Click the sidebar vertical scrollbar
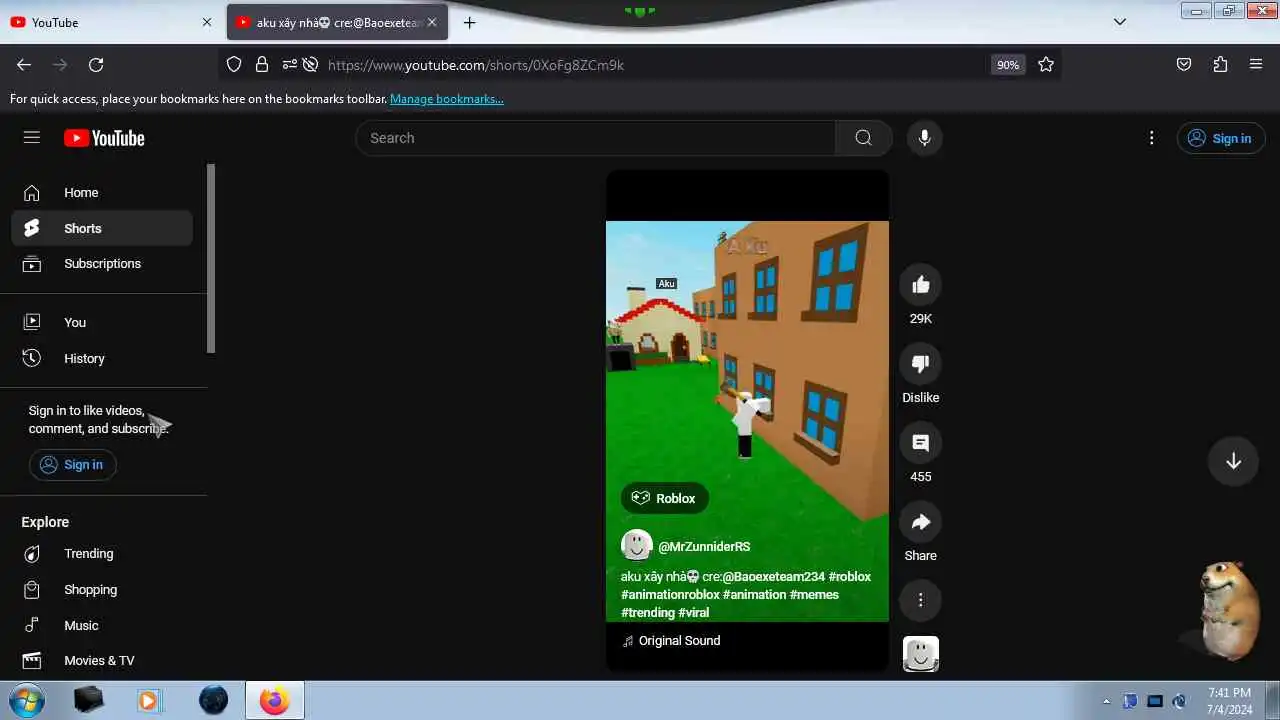This screenshot has width=1280, height=720. click(x=211, y=258)
